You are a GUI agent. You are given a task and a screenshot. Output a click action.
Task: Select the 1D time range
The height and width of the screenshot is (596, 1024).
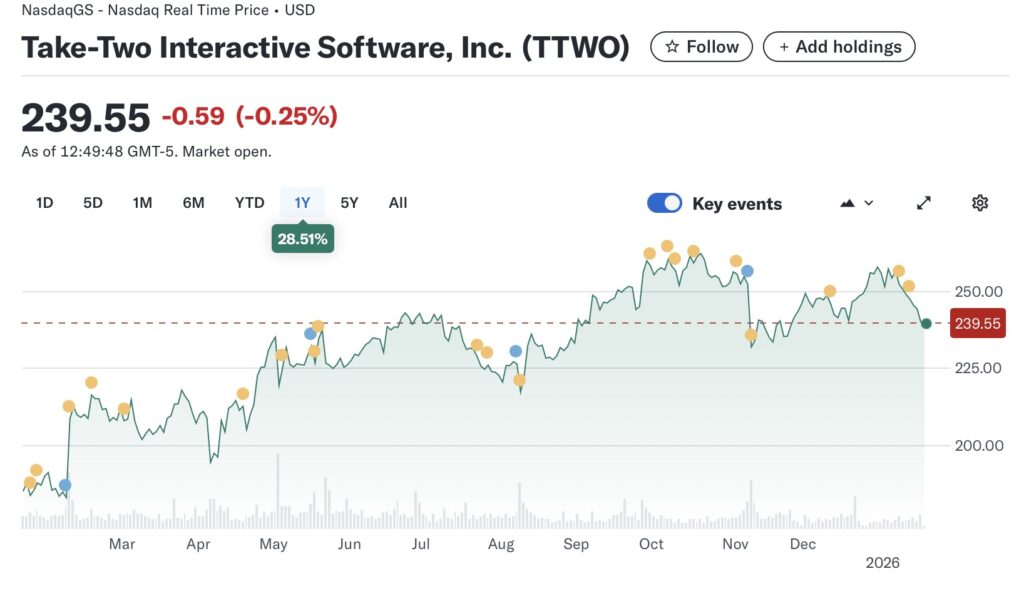click(x=44, y=203)
